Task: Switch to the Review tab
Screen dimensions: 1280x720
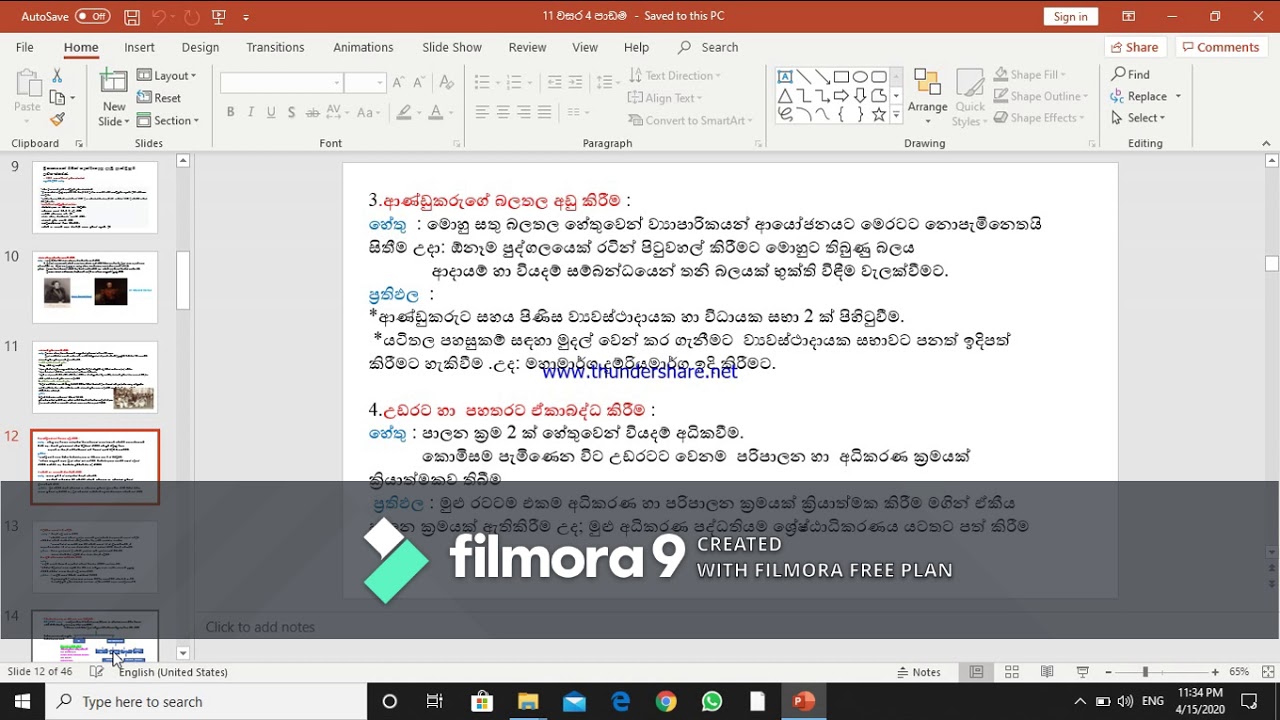Action: tap(527, 47)
